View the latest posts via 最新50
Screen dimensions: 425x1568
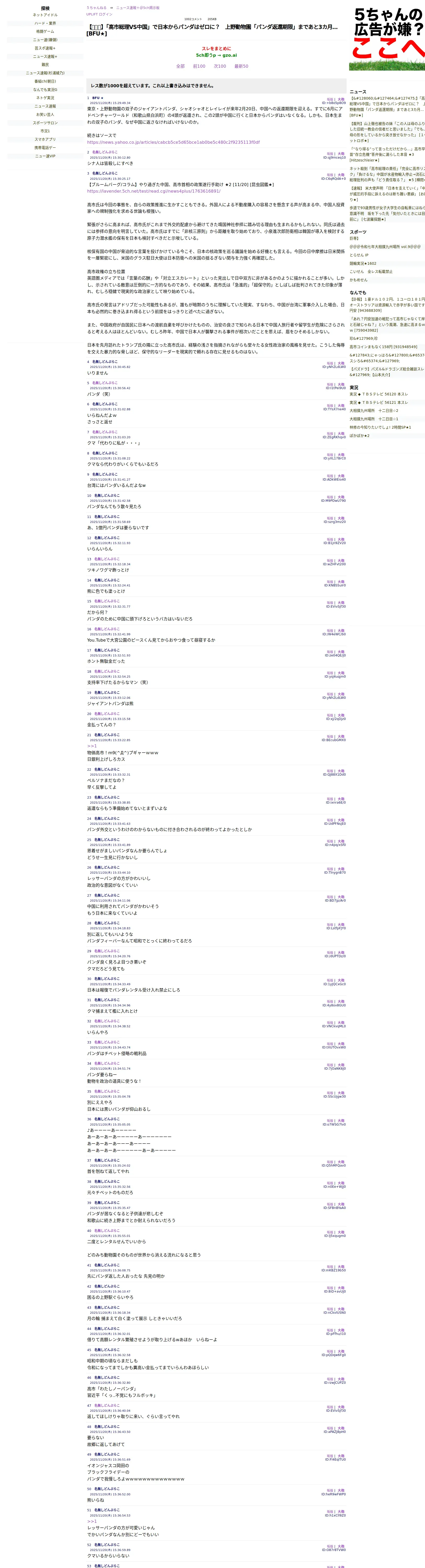tap(241, 66)
